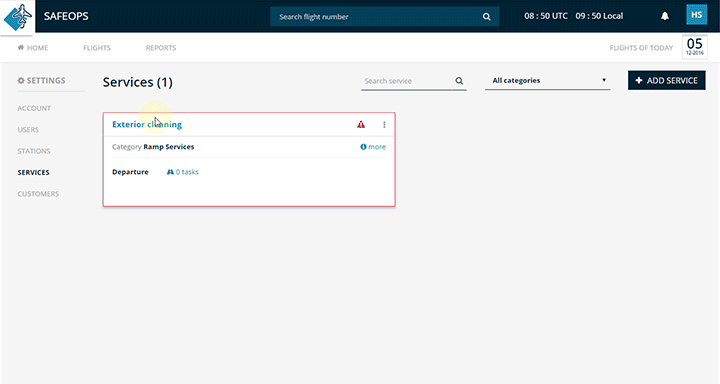720x384 pixels.
Task: Click the Ramp Services category text
Action: [x=169, y=147]
